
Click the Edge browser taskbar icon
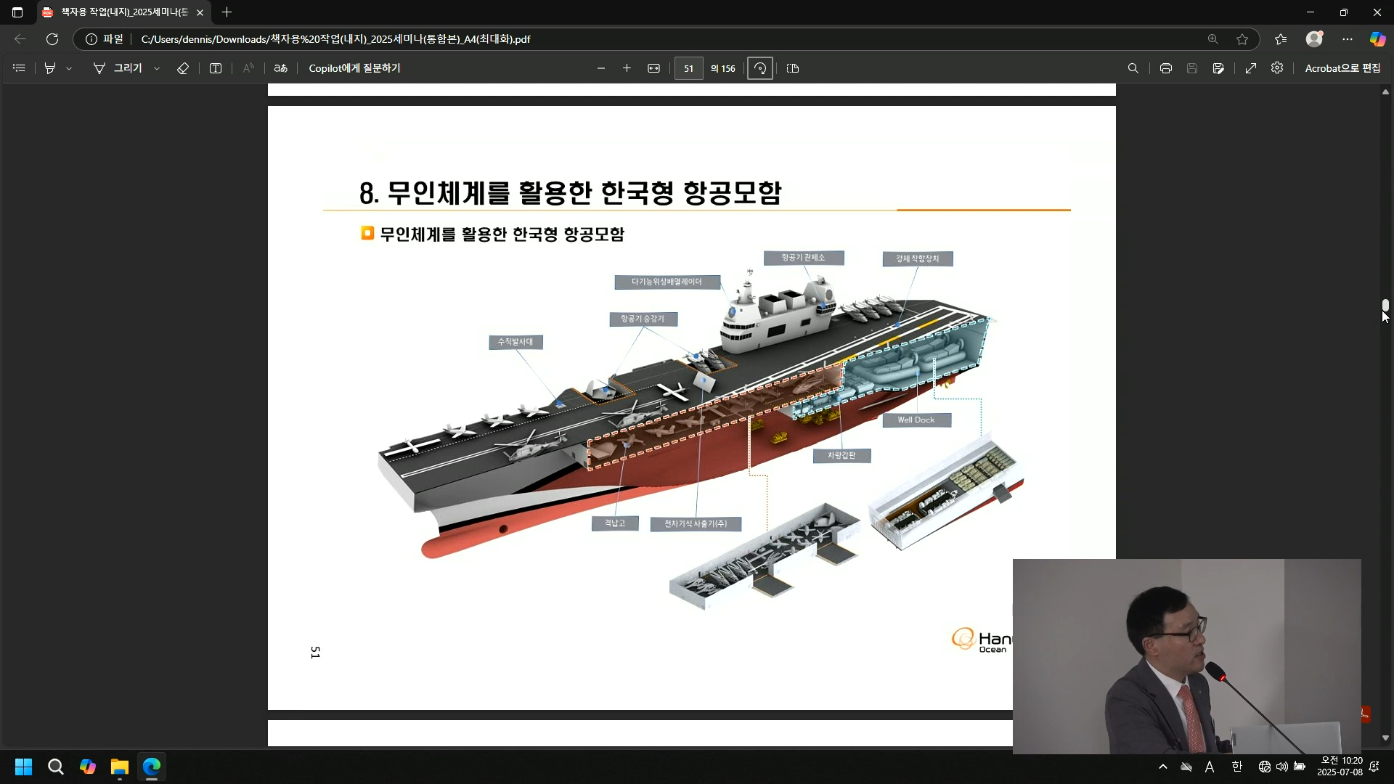click(151, 767)
